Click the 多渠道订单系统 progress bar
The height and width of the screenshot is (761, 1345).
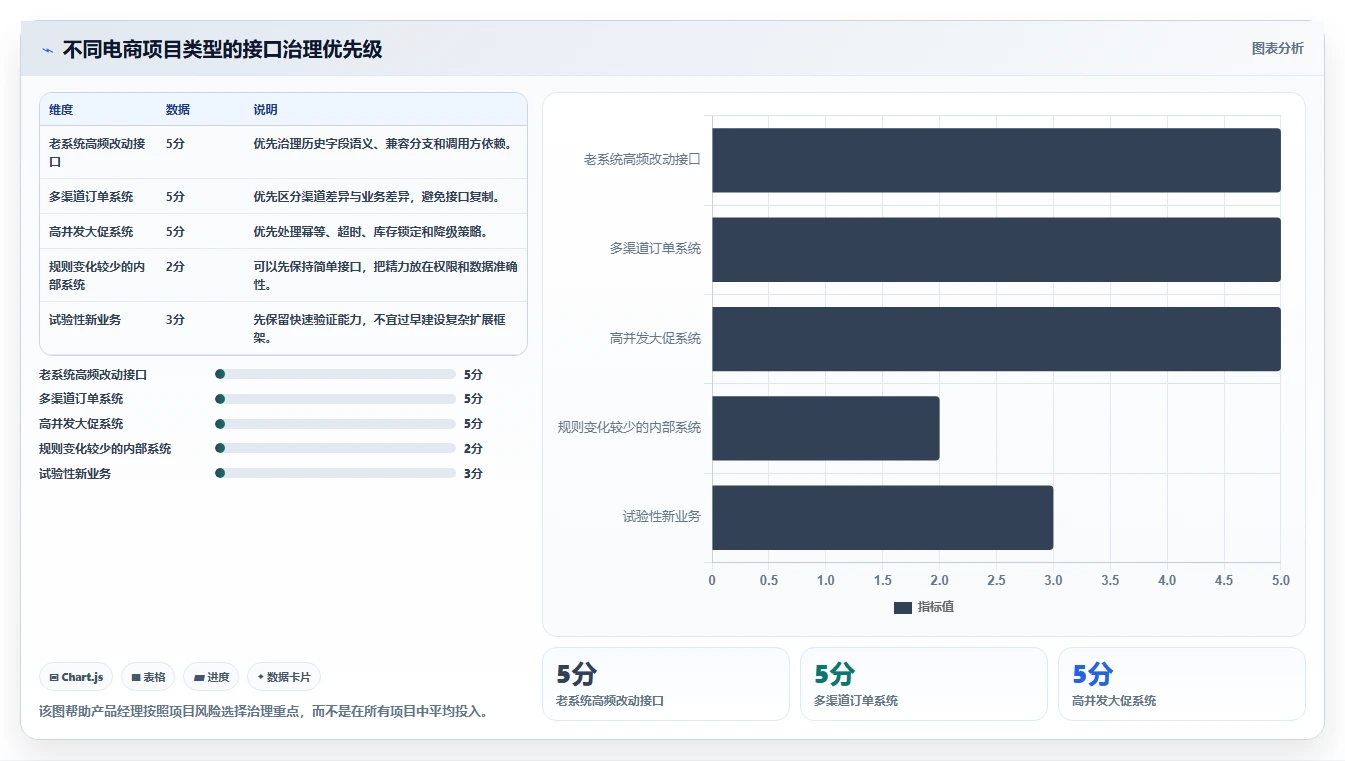(x=335, y=399)
